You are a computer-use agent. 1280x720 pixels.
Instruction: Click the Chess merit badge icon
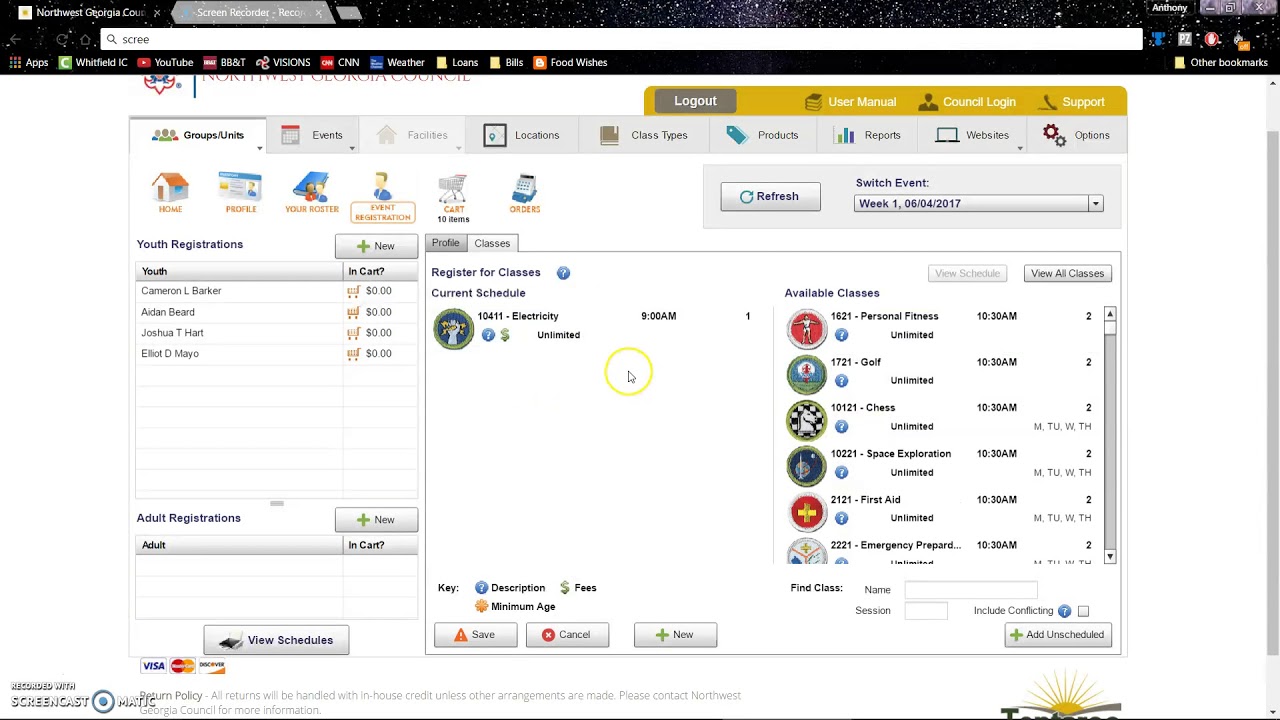(807, 421)
